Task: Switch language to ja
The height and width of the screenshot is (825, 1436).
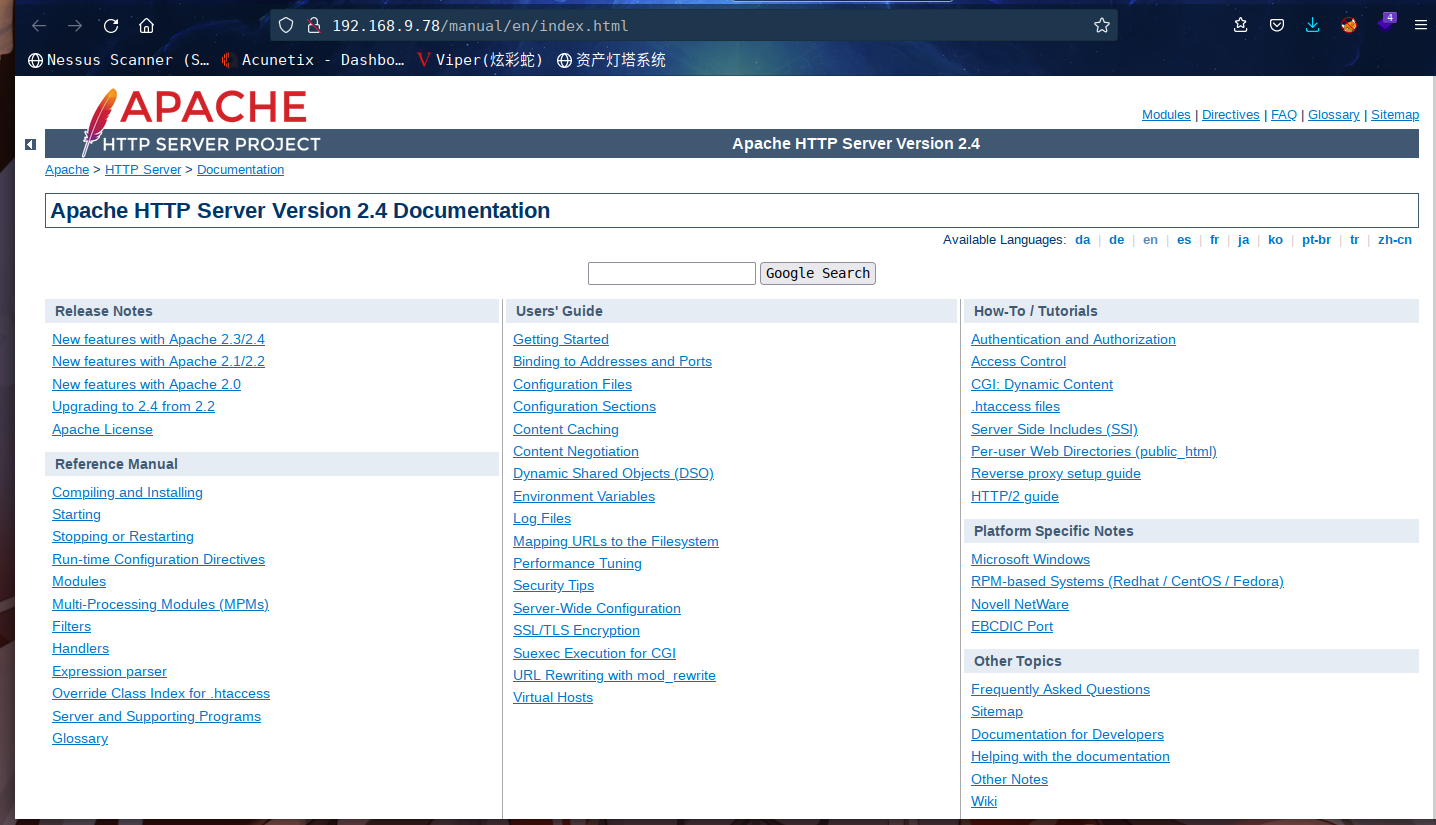Action: 1243,240
